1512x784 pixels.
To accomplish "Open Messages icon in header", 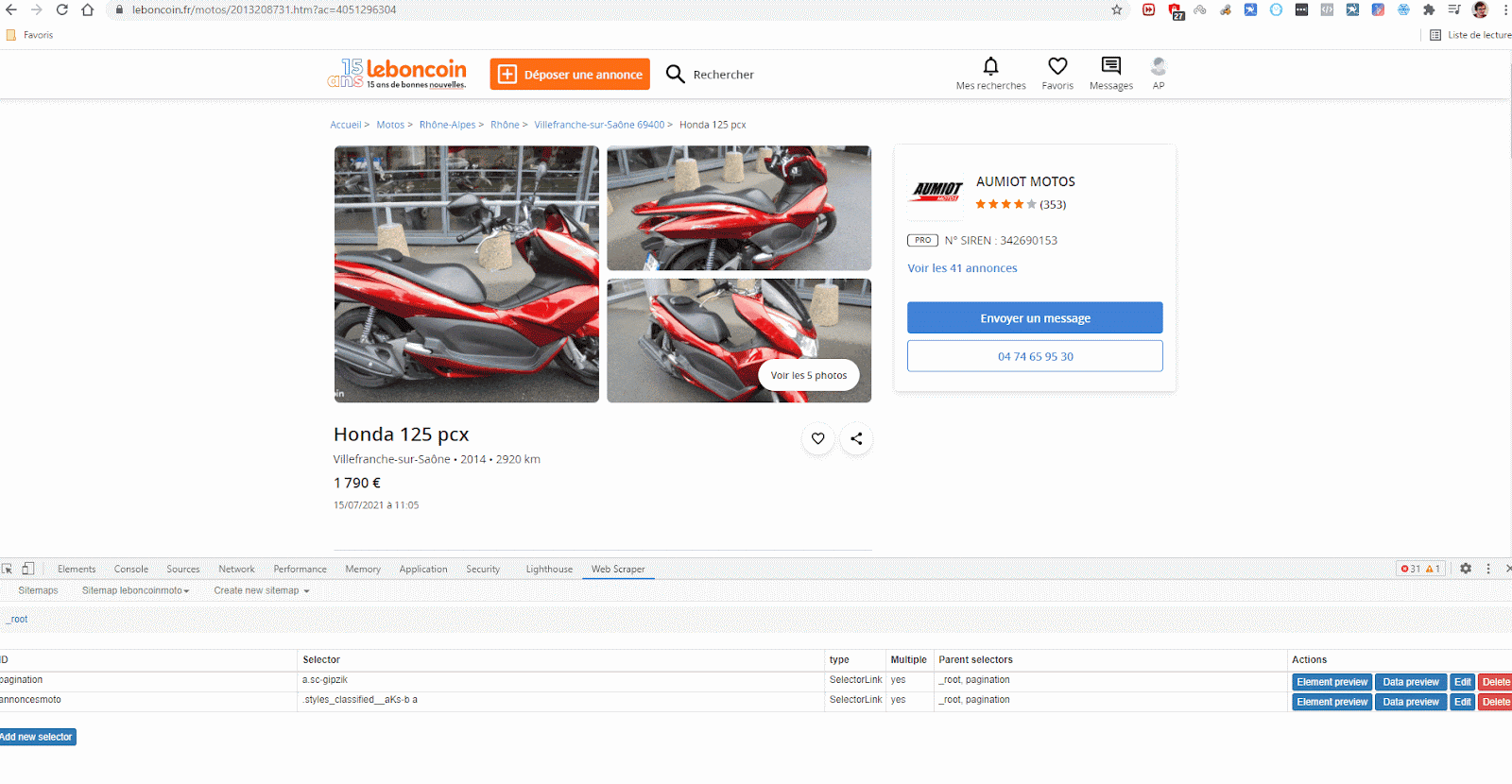I will tap(1111, 66).
